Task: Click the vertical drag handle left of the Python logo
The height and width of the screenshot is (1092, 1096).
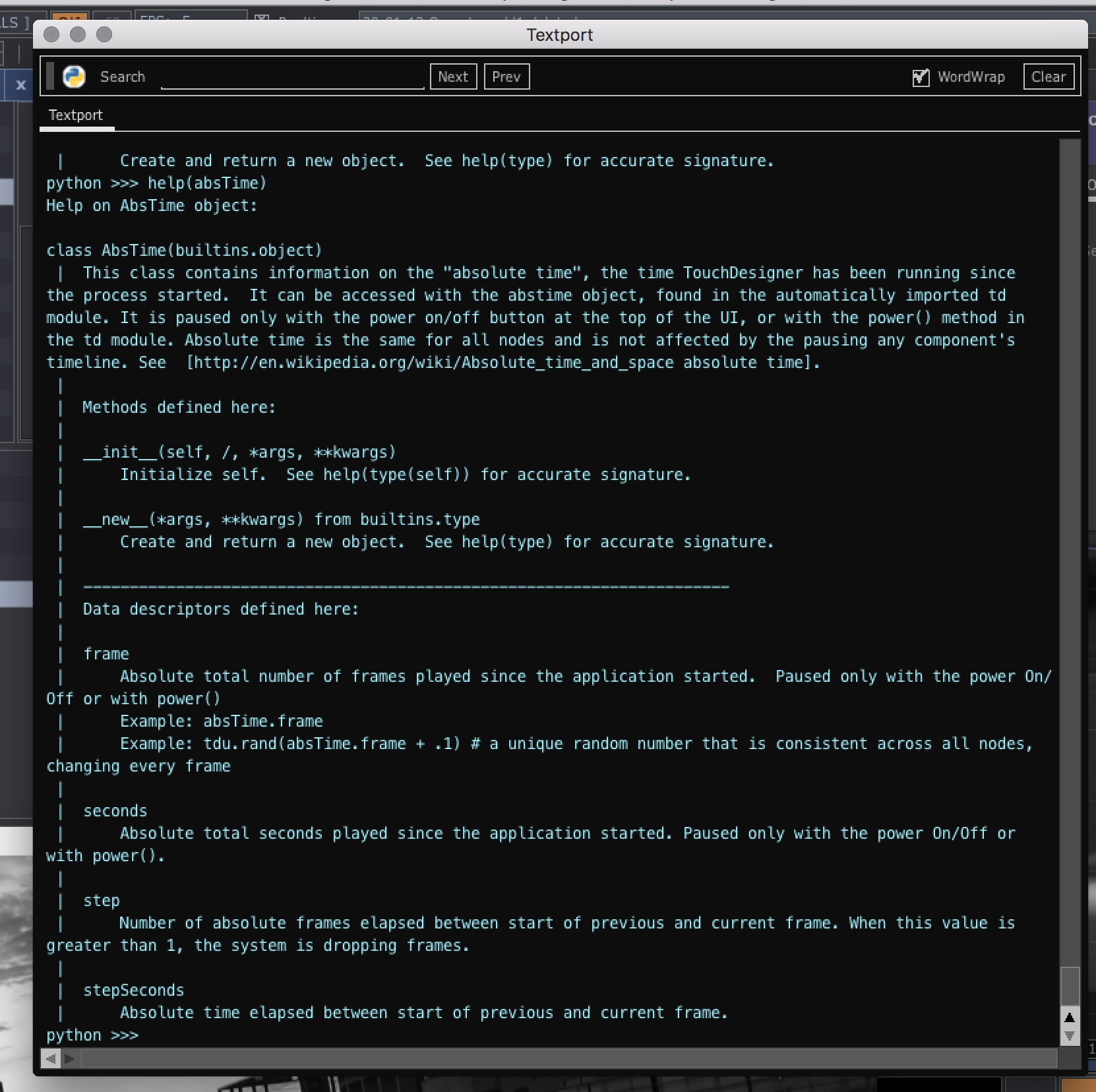Action: (x=51, y=76)
